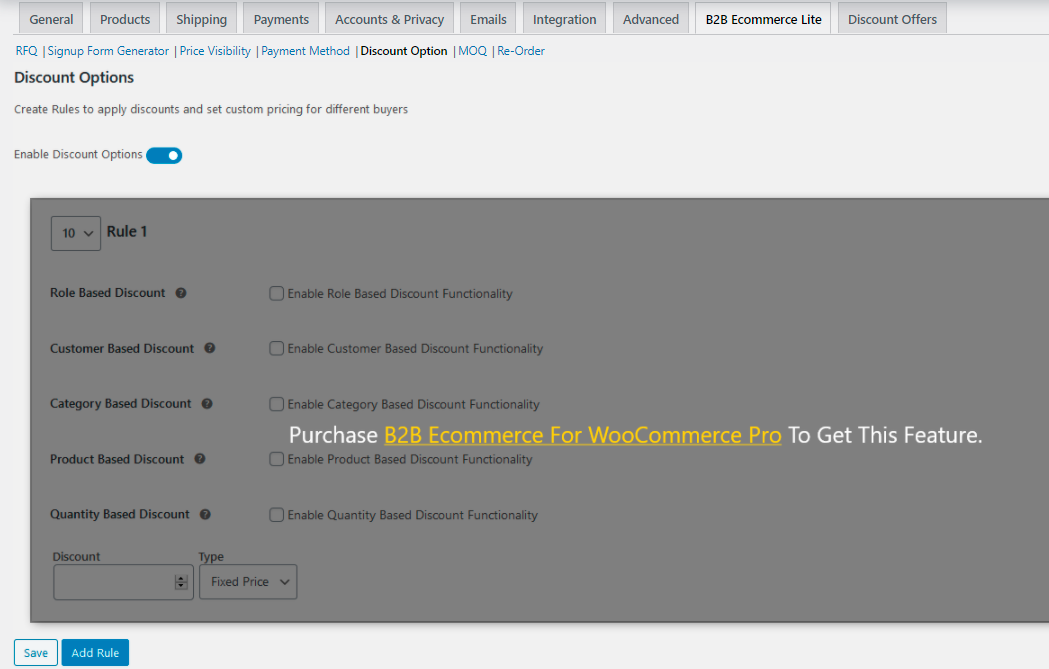Click the Discount Options heading

coord(74,78)
